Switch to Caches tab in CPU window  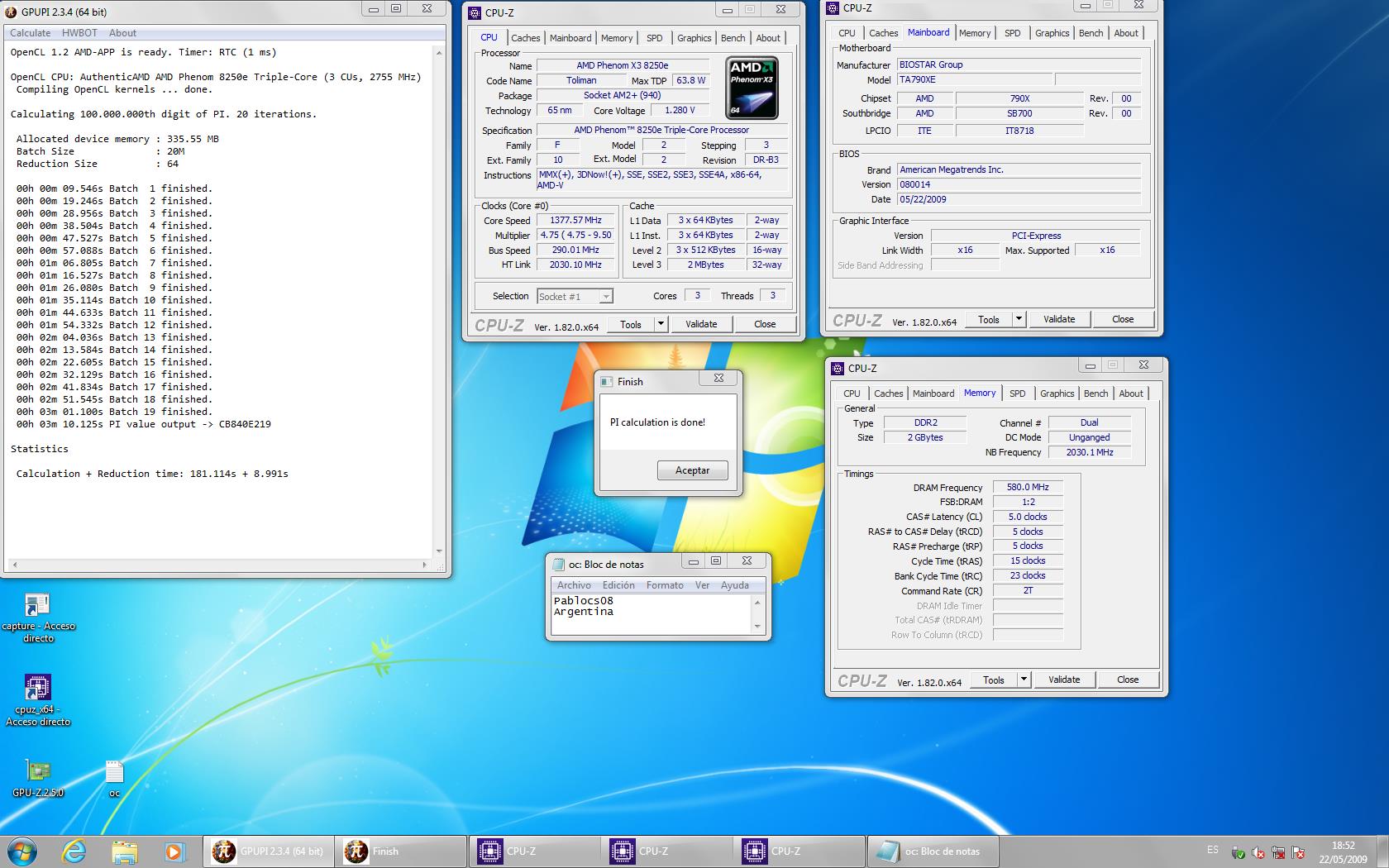[x=525, y=38]
